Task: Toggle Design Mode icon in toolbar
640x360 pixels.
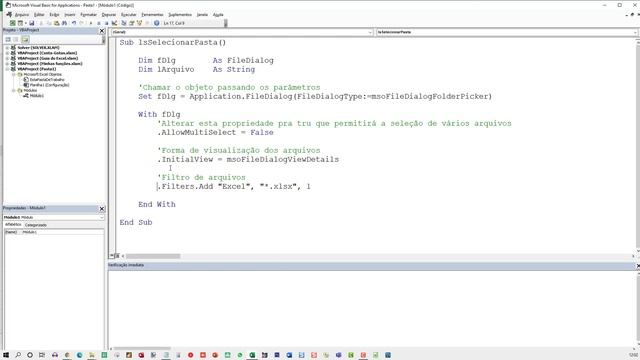Action: [x=114, y=23]
